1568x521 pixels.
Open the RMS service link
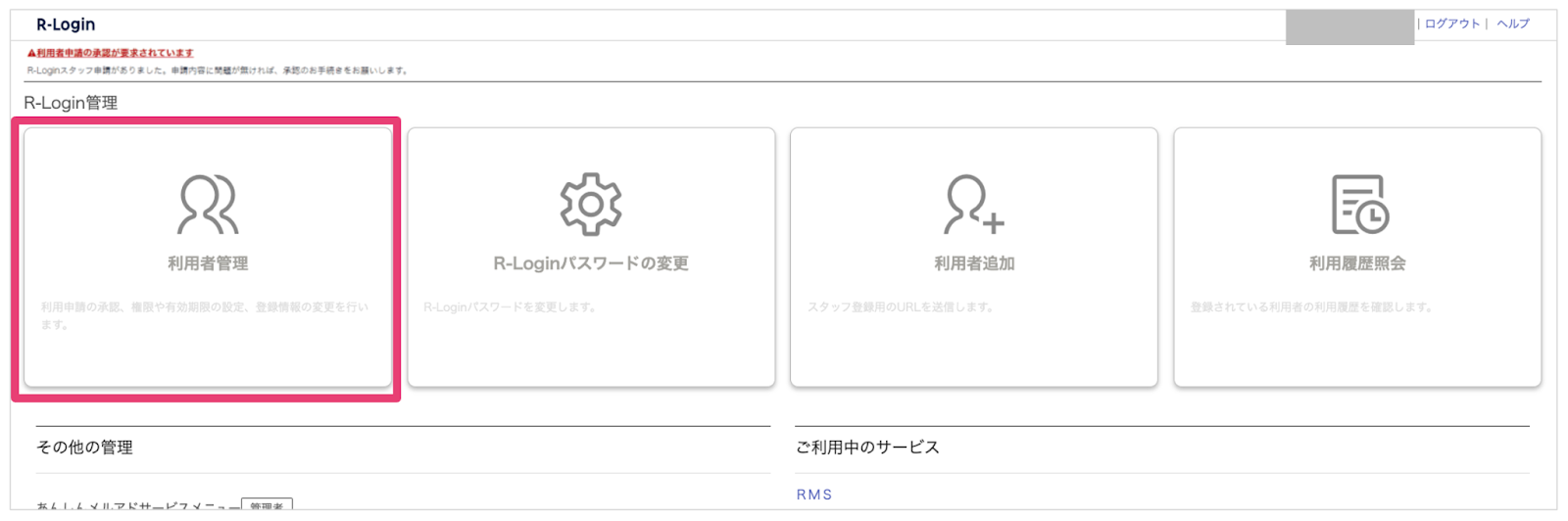pos(814,495)
